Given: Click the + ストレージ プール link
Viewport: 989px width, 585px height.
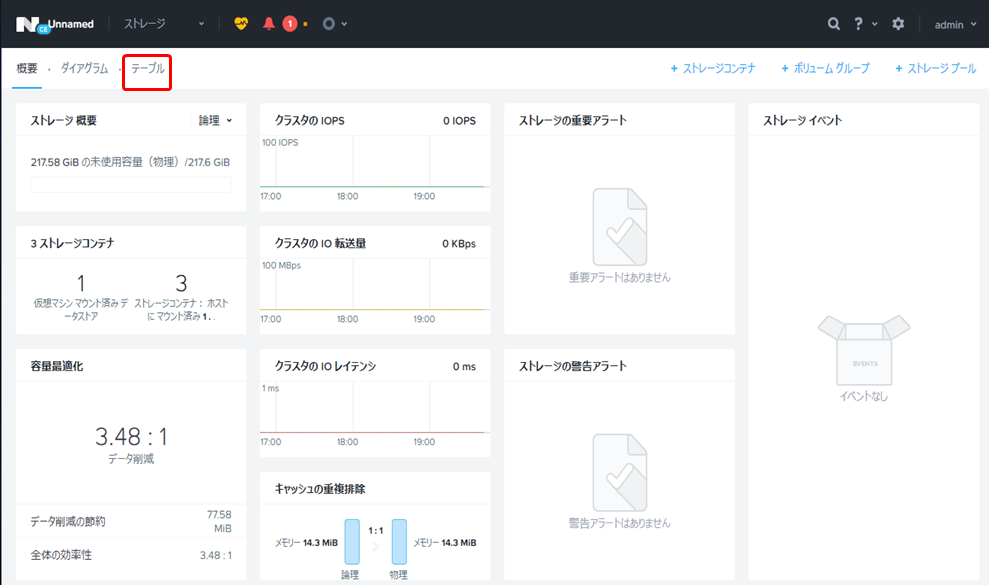Looking at the screenshot, I should click(935, 68).
